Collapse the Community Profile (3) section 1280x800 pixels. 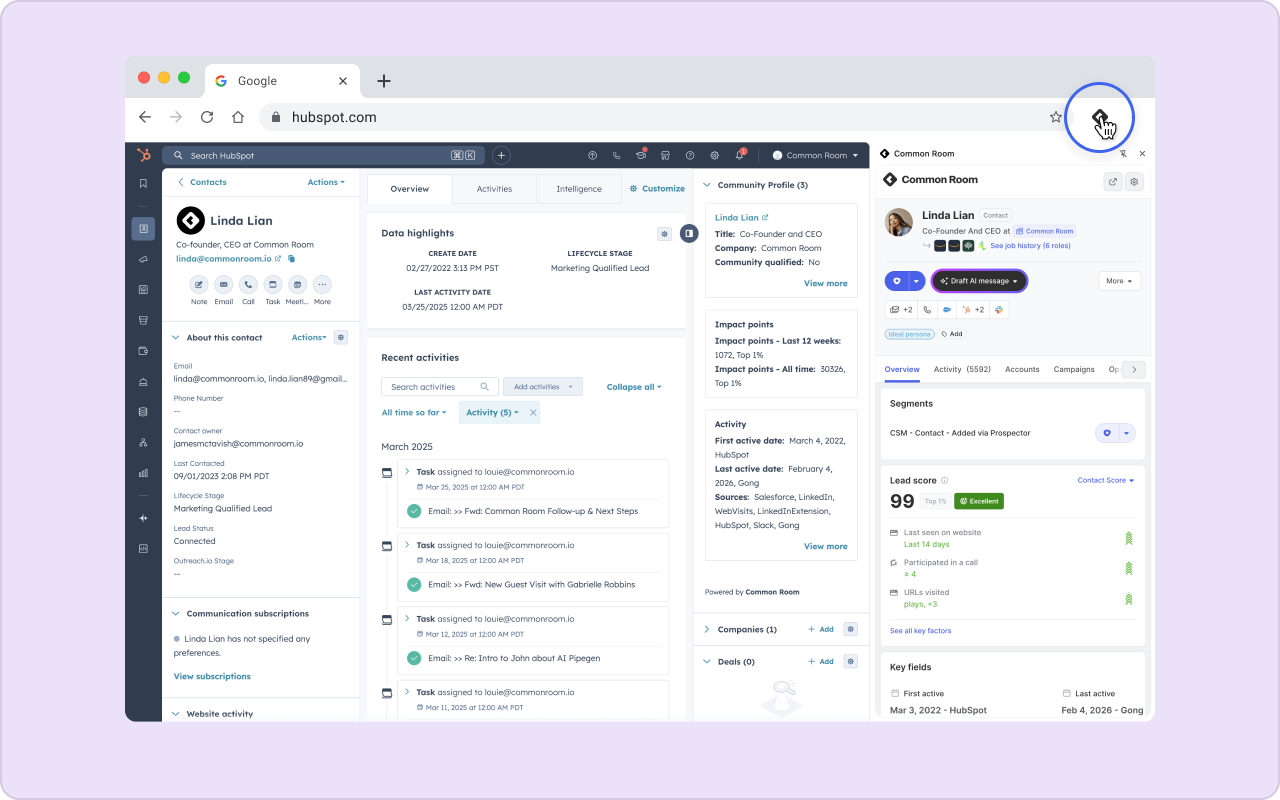point(706,185)
